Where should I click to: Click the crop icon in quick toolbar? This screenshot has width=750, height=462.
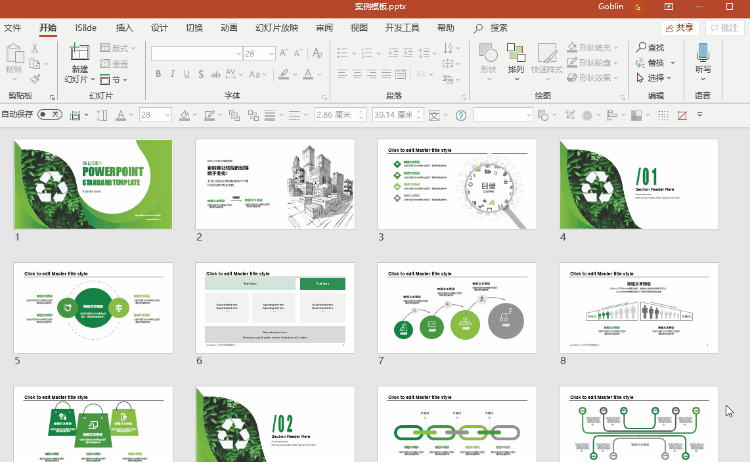pyautogui.click(x=570, y=115)
